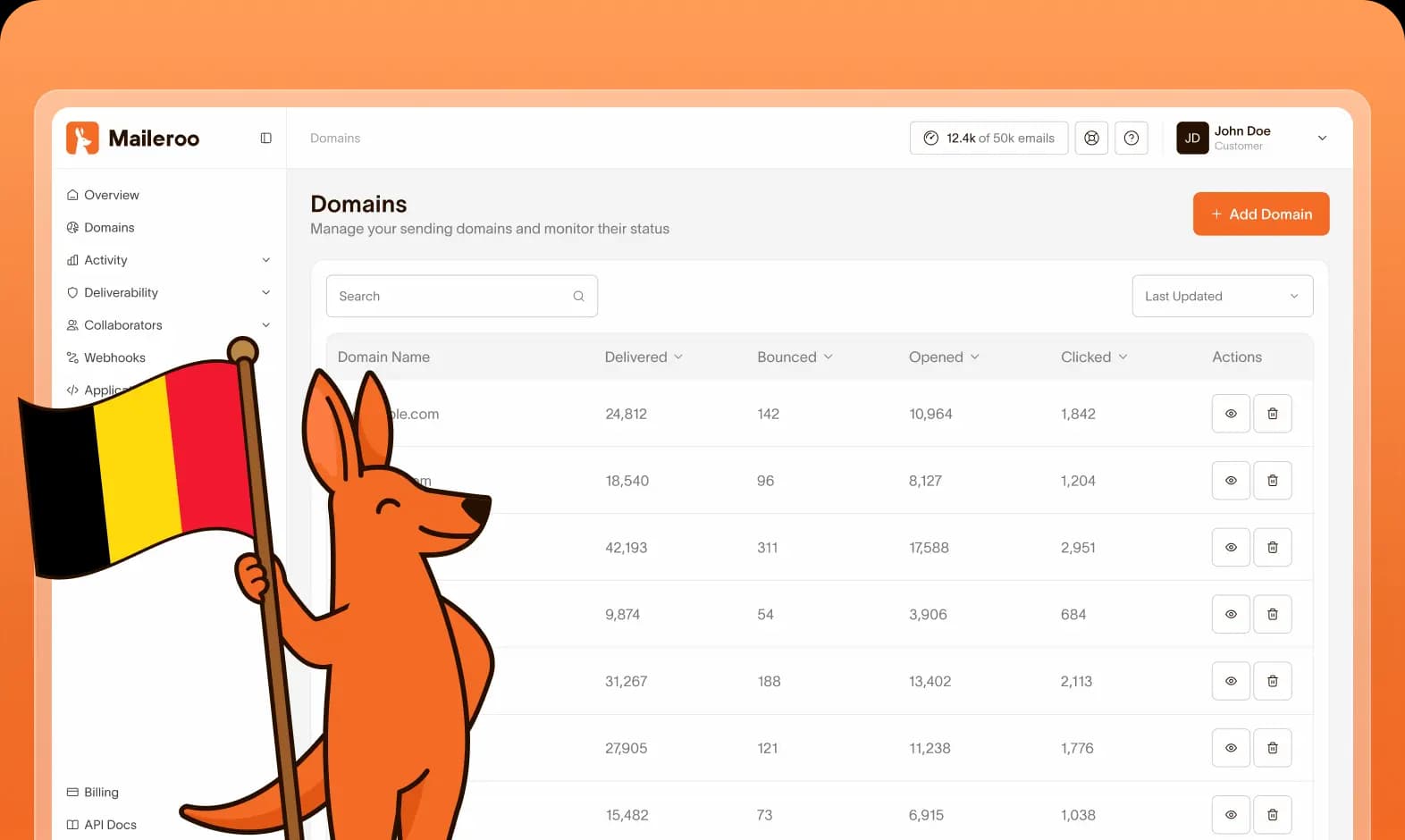View the domain with 27,905 delivered

[x=1231, y=748]
